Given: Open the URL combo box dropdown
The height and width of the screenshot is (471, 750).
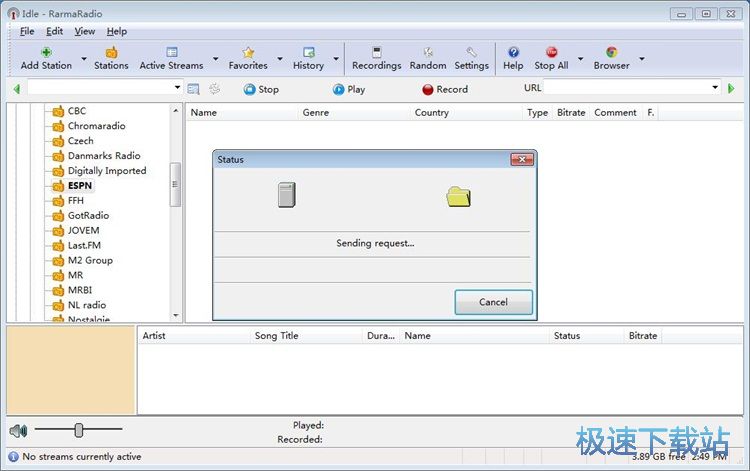Looking at the screenshot, I should (715, 87).
